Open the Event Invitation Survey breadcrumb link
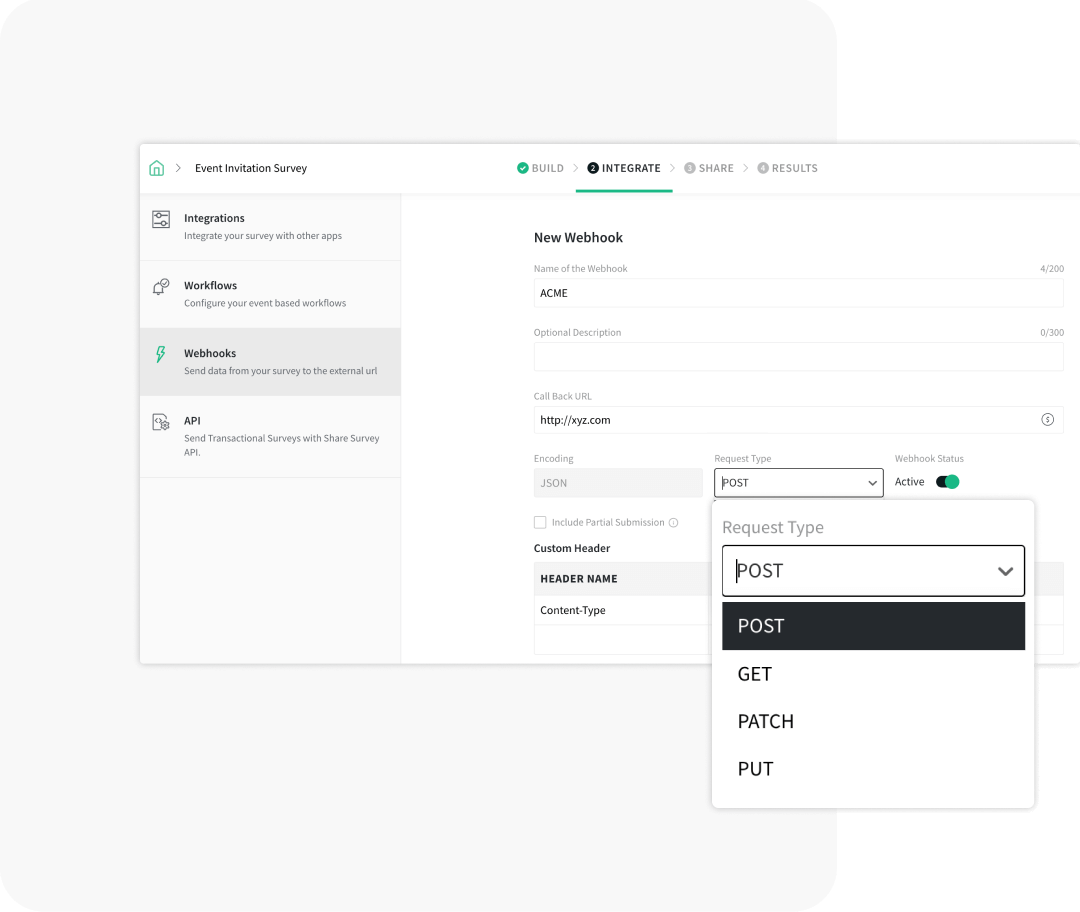The height and width of the screenshot is (912, 1080). click(251, 168)
